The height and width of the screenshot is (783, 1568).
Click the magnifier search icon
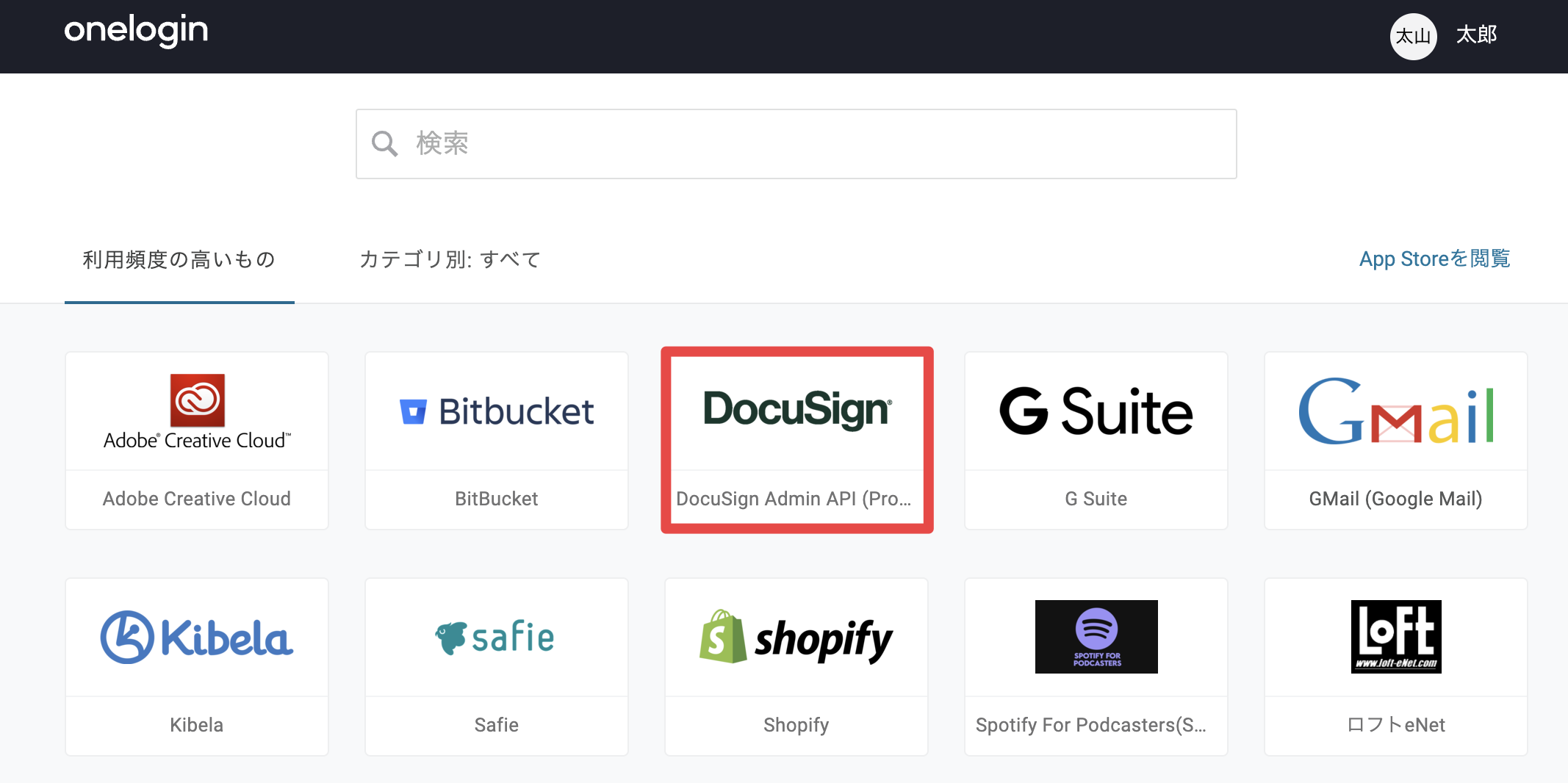[x=384, y=143]
